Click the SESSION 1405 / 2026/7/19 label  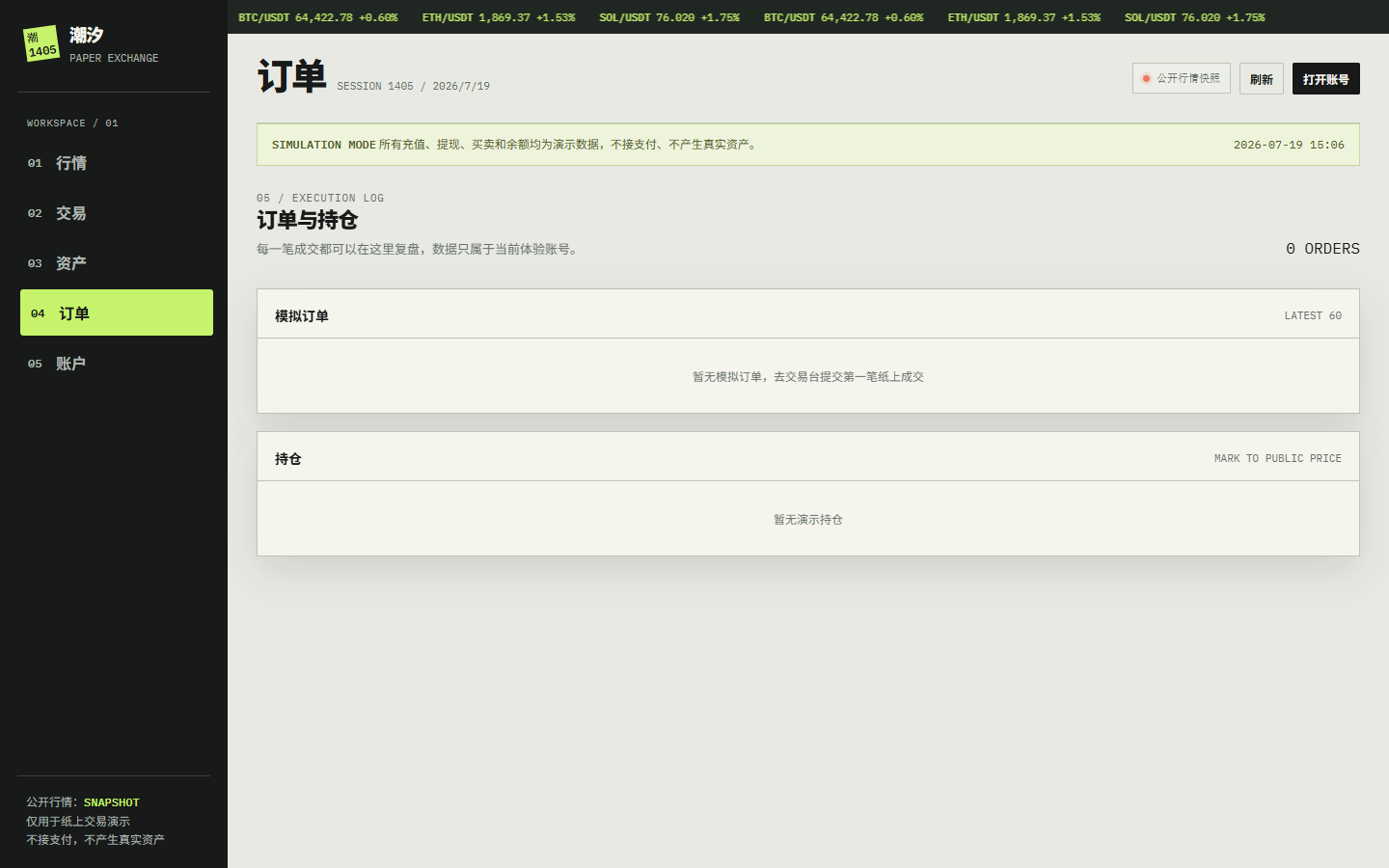point(413,86)
